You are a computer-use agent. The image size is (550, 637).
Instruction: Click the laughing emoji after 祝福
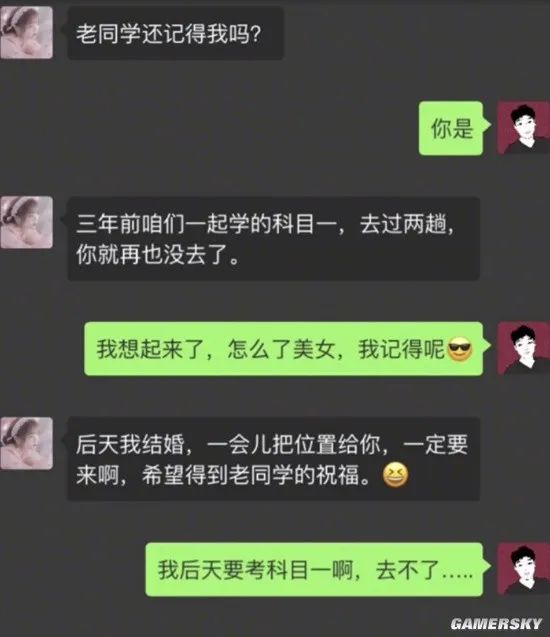(x=396, y=475)
